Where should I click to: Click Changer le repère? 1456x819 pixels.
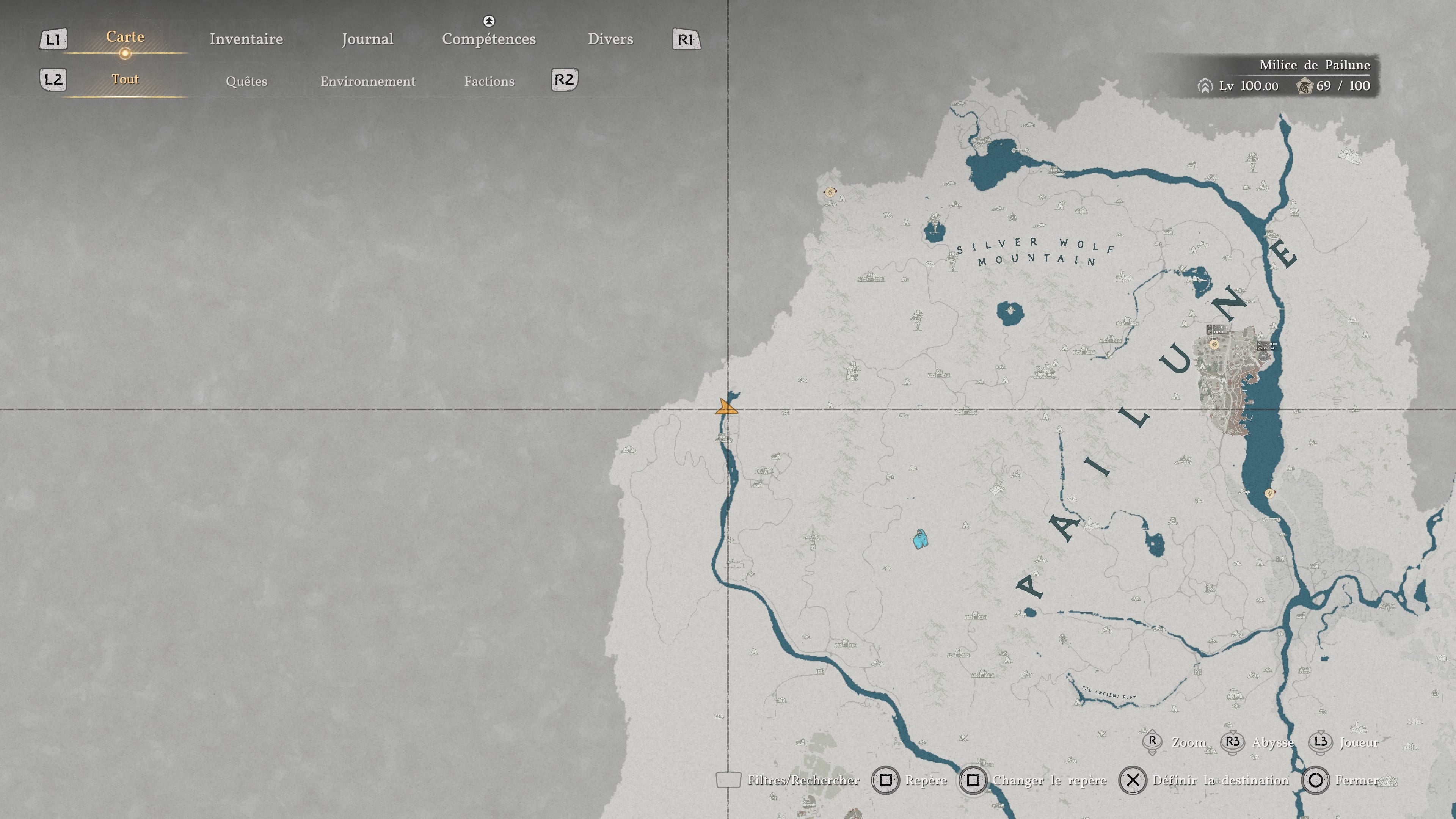click(1050, 781)
